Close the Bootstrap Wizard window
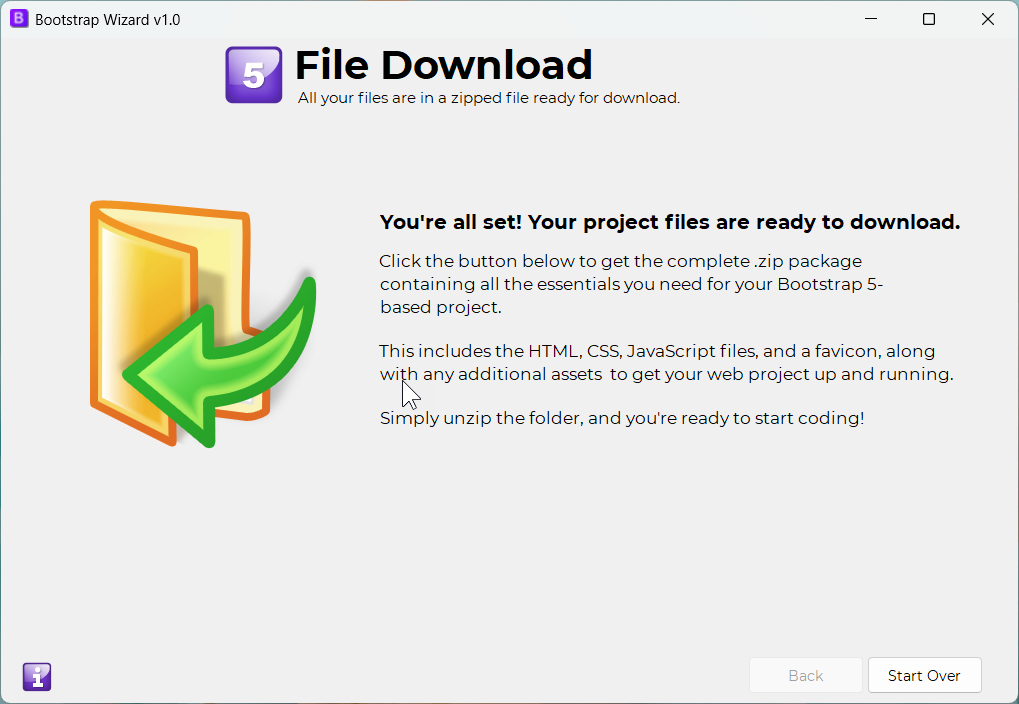 click(988, 19)
